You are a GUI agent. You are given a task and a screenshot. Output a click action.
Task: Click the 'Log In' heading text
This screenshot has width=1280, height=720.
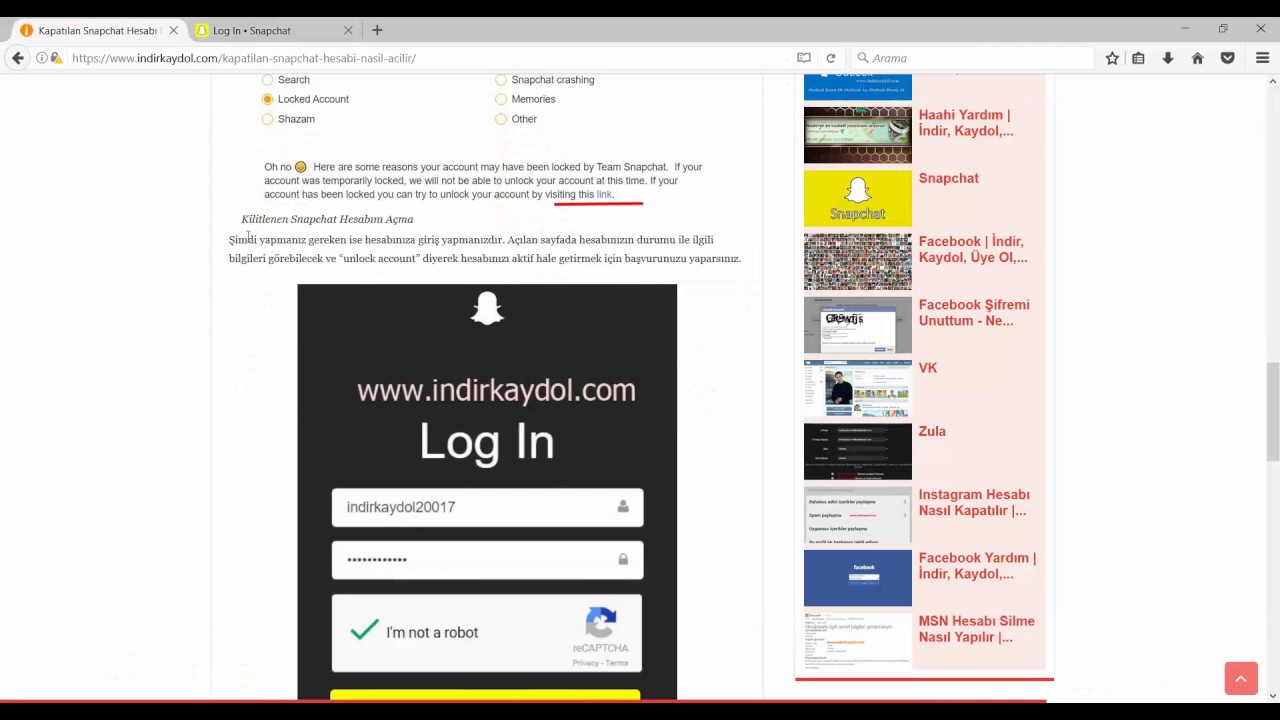(x=487, y=441)
